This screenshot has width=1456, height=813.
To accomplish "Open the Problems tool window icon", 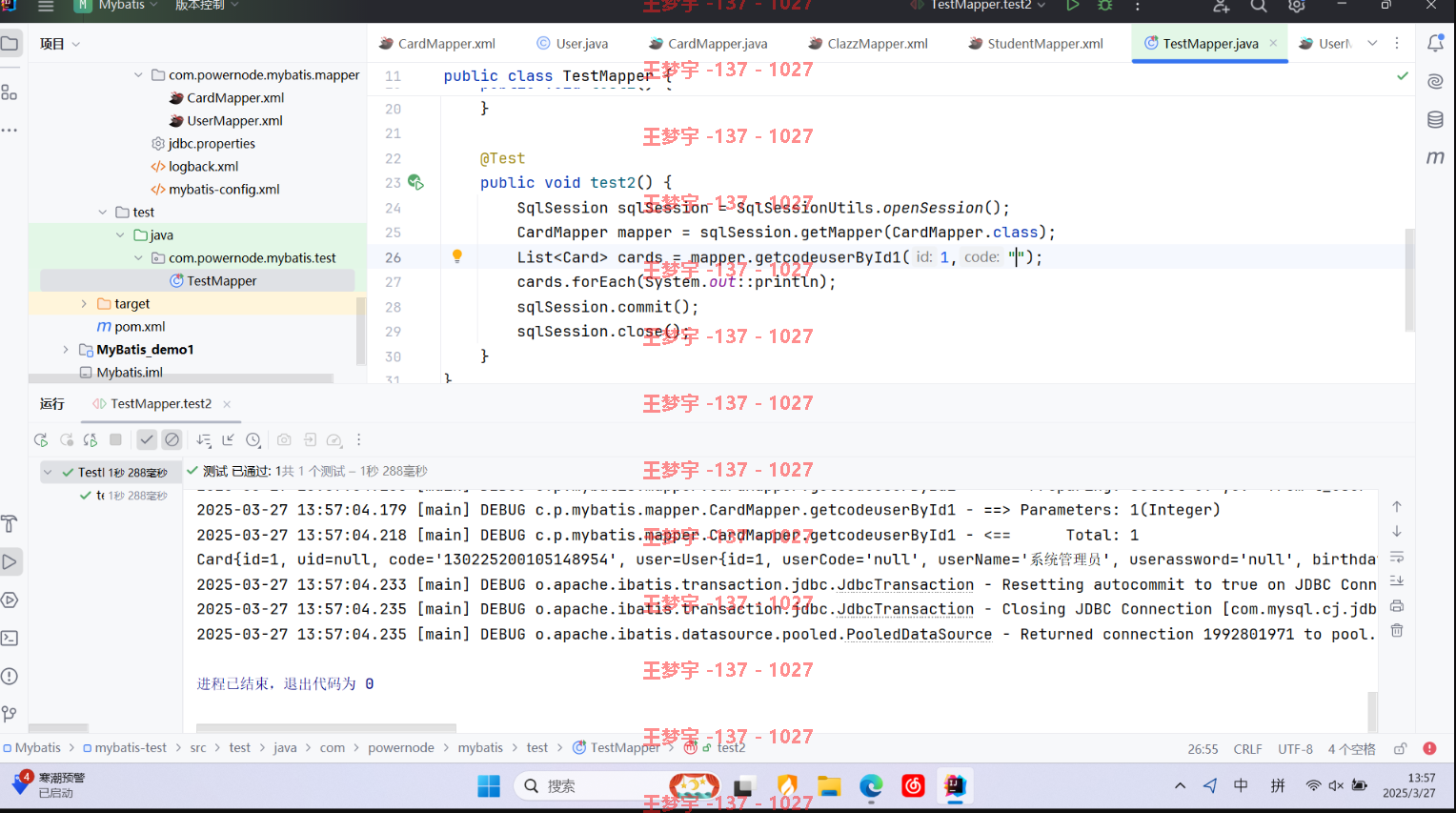I will tap(10, 676).
